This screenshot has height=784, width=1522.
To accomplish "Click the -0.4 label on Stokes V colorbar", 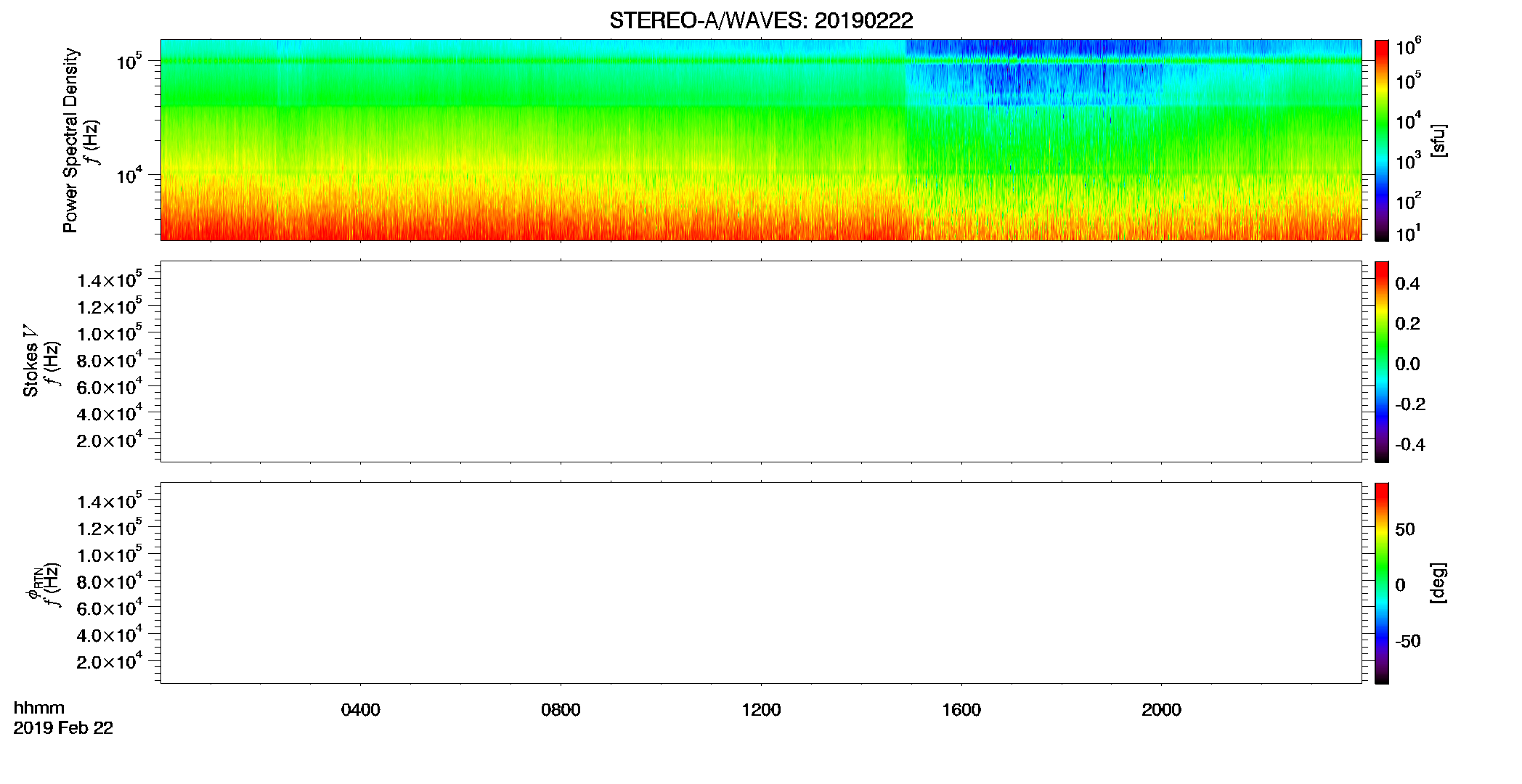I will coord(1410,445).
